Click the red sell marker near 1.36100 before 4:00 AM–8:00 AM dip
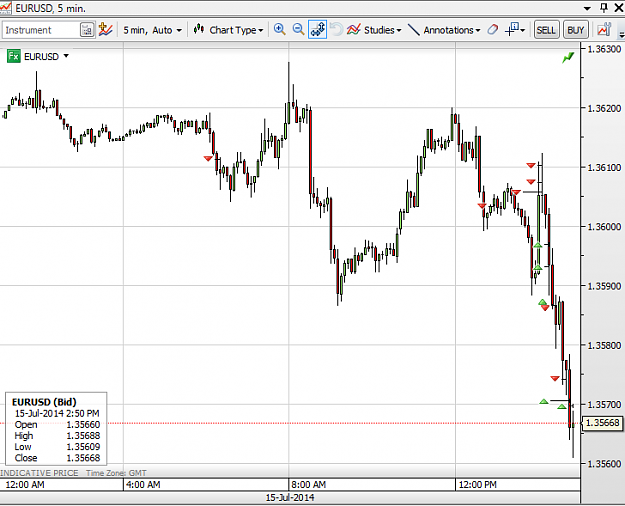The width and height of the screenshot is (625, 506). [208, 158]
